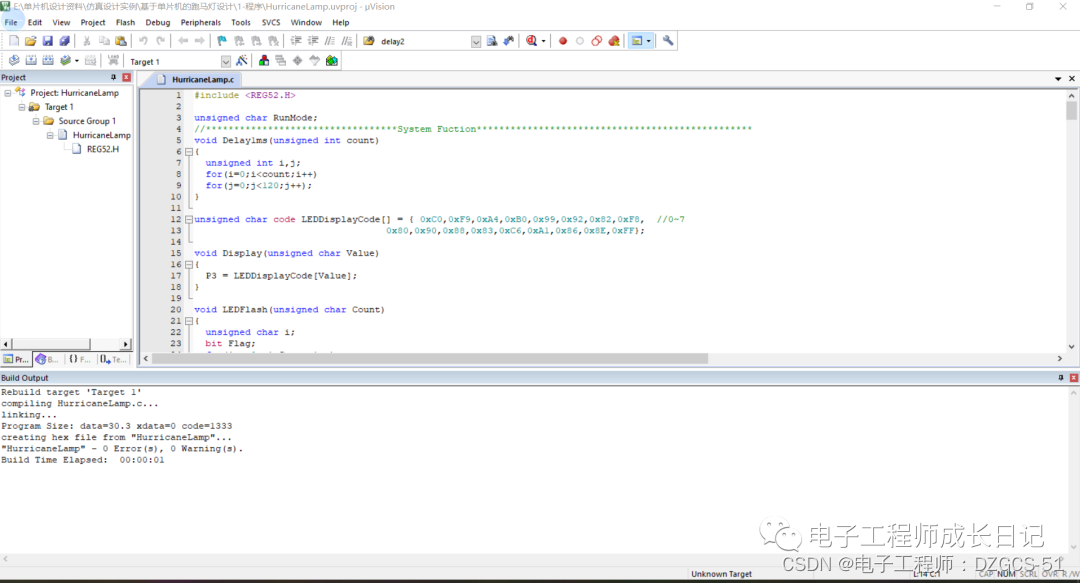1080x583 pixels.
Task: Close the Project panel with red X
Action: (x=127, y=77)
